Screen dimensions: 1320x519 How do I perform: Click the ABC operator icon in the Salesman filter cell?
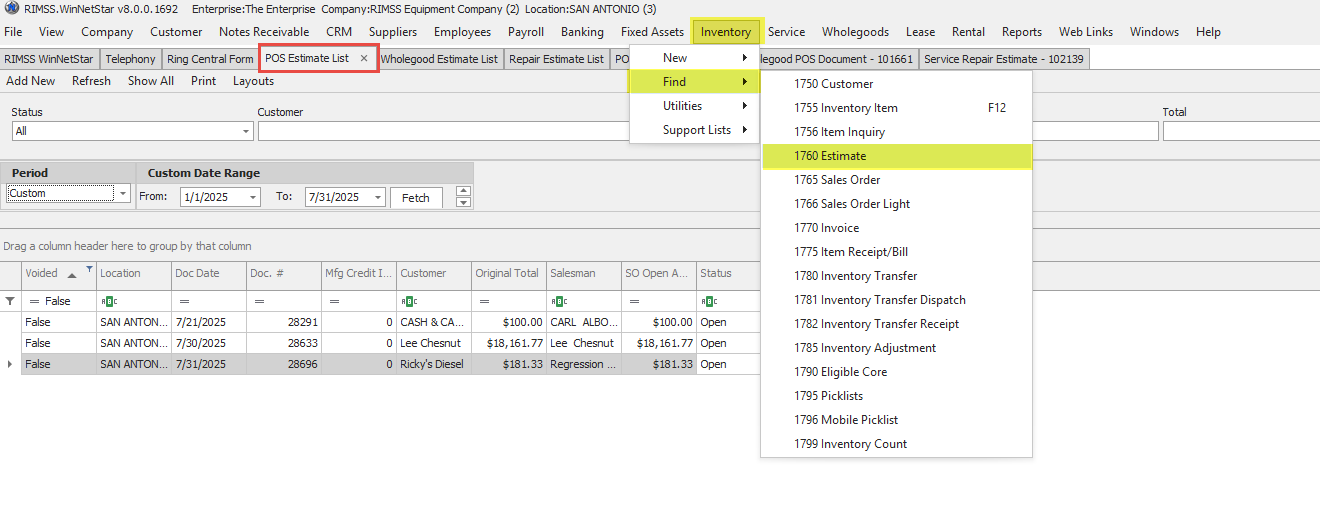point(559,301)
